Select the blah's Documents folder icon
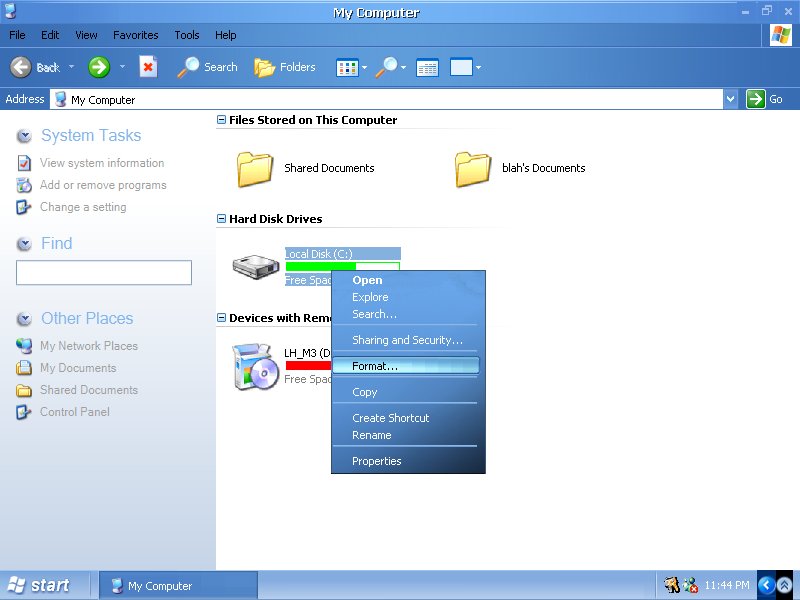The width and height of the screenshot is (800, 600). click(x=473, y=169)
